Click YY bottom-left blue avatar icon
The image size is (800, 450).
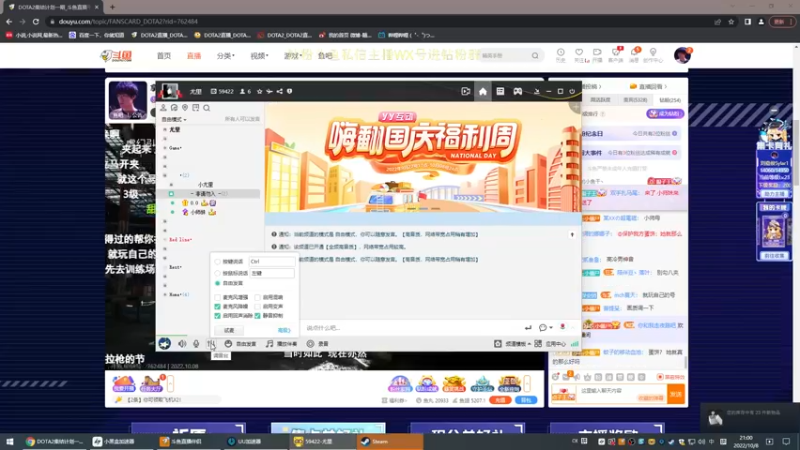click(x=164, y=344)
